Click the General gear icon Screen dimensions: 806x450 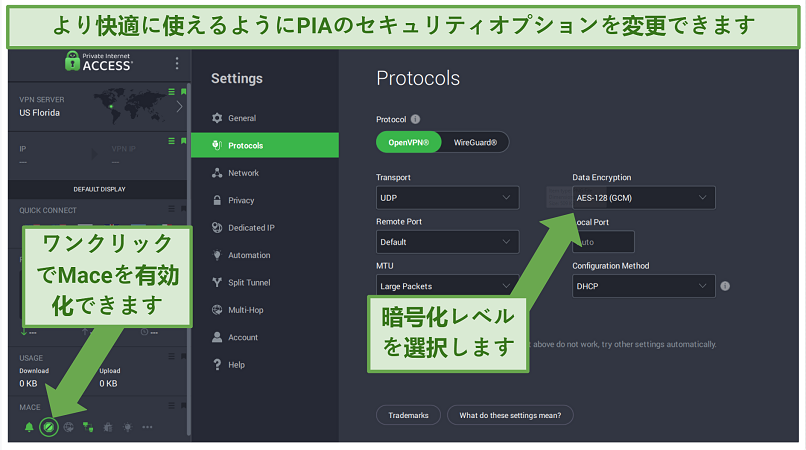click(x=217, y=118)
